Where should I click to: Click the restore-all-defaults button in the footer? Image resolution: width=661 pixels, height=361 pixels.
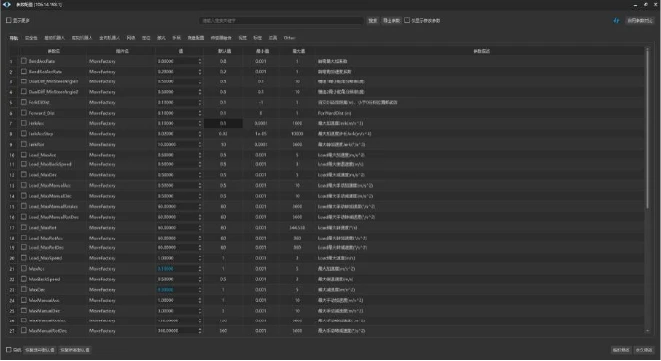point(75,350)
